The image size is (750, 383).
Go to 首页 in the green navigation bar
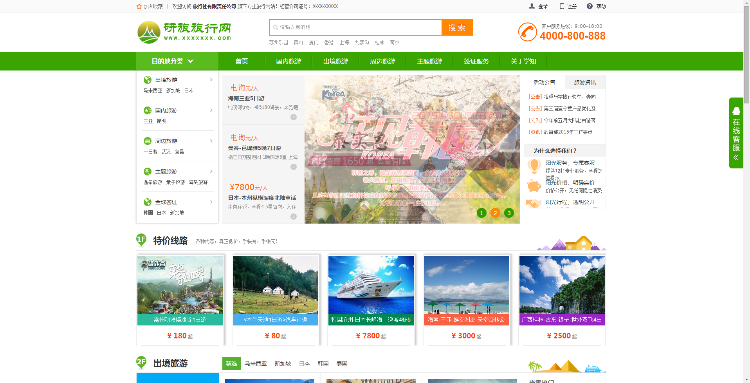point(242,61)
